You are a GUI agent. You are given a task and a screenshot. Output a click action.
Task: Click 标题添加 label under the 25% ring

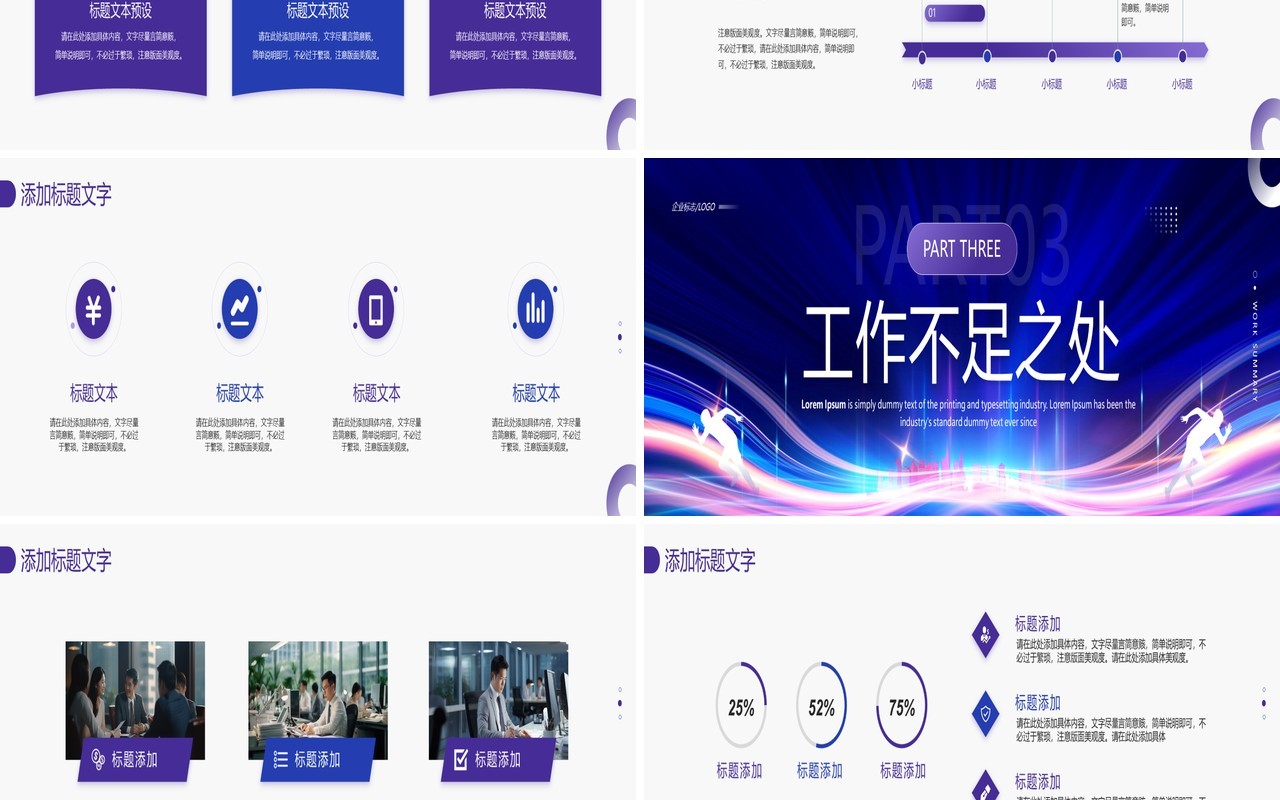pos(739,771)
